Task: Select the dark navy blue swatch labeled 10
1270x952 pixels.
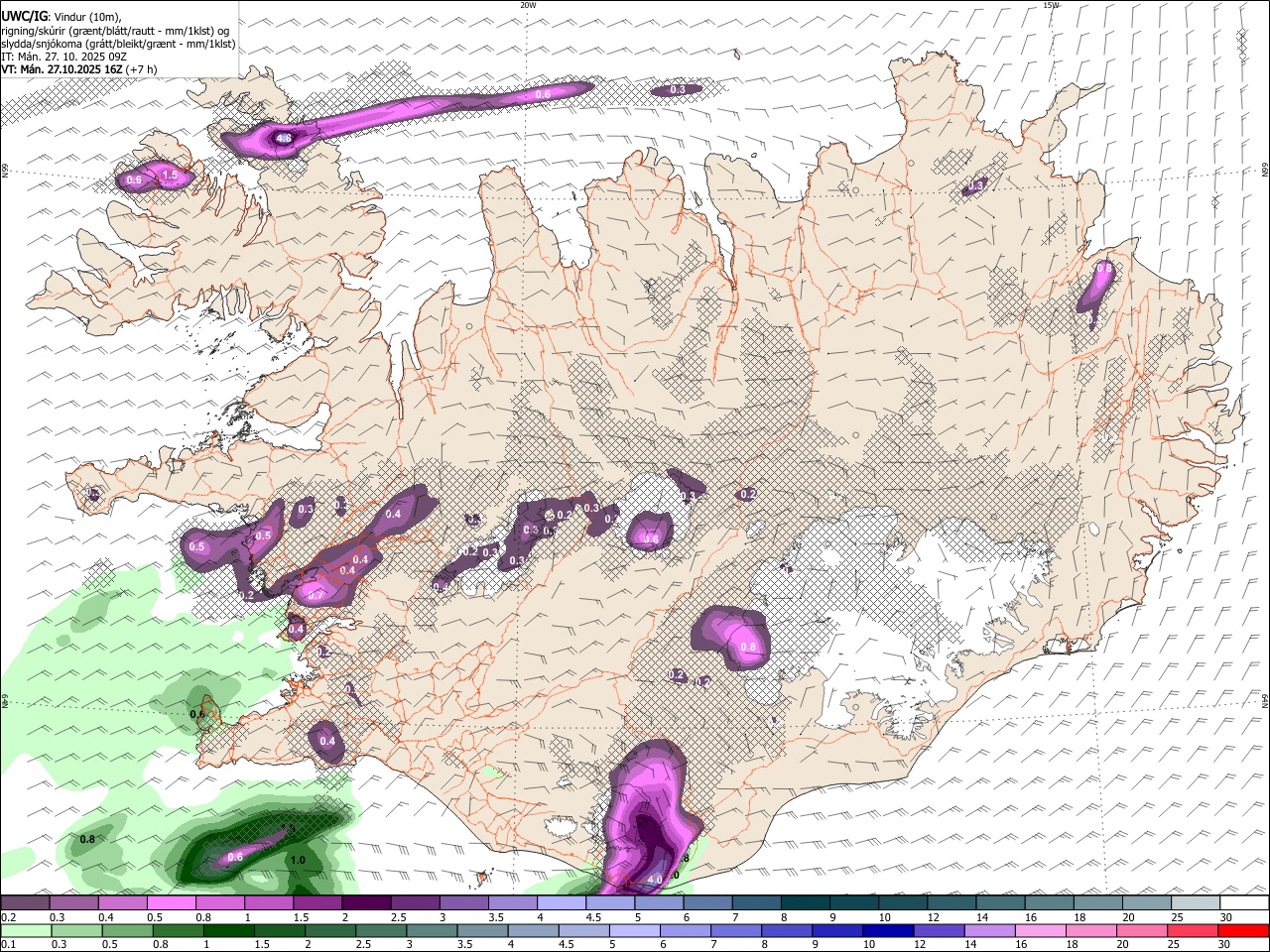Action: pyautogui.click(x=886, y=931)
